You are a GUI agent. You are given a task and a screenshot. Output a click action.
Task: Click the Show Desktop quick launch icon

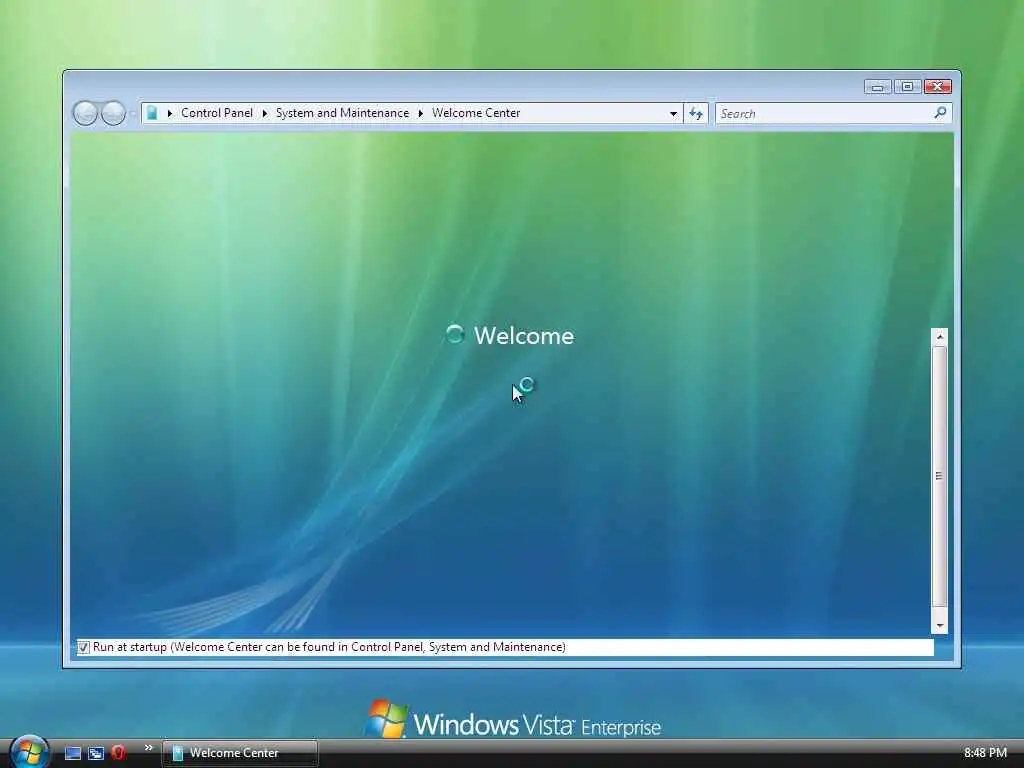pos(73,753)
